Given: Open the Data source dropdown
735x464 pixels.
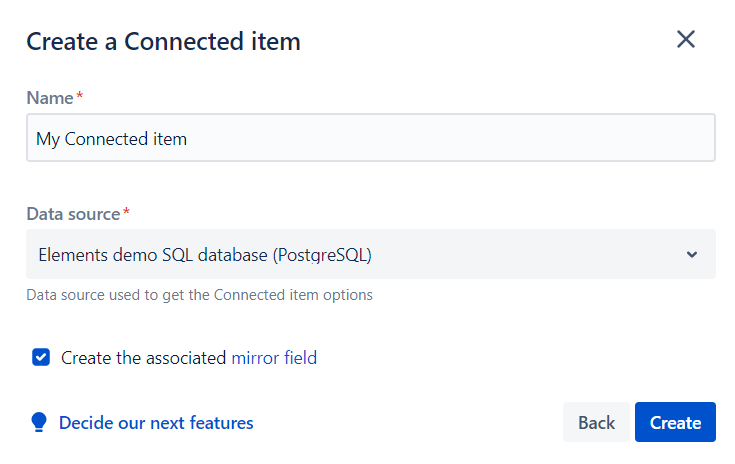Looking at the screenshot, I should click(x=370, y=254).
